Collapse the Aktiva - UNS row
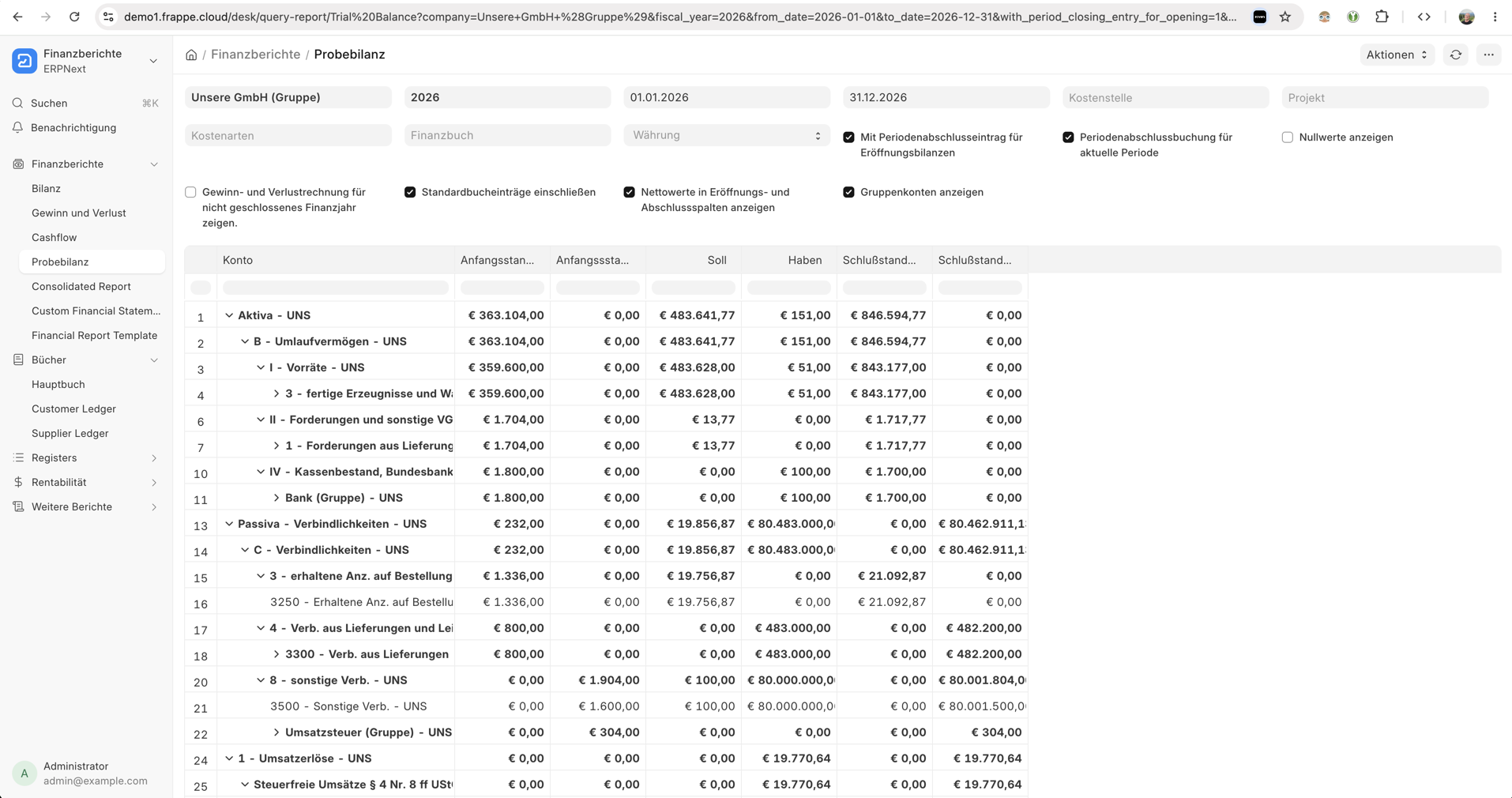Screen dimensions: 1512x798 (229, 315)
